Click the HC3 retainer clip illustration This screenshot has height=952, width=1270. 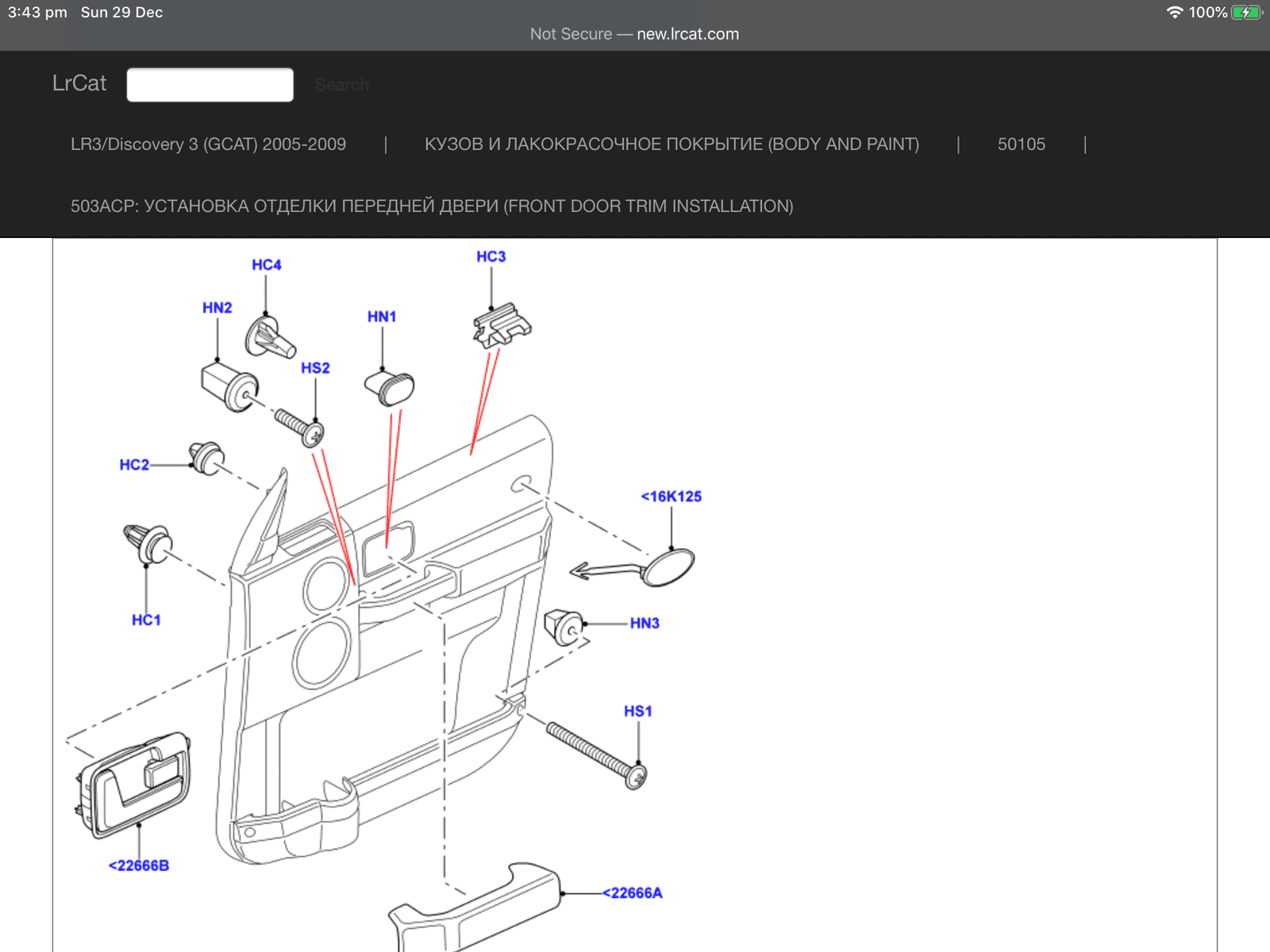pos(502,325)
